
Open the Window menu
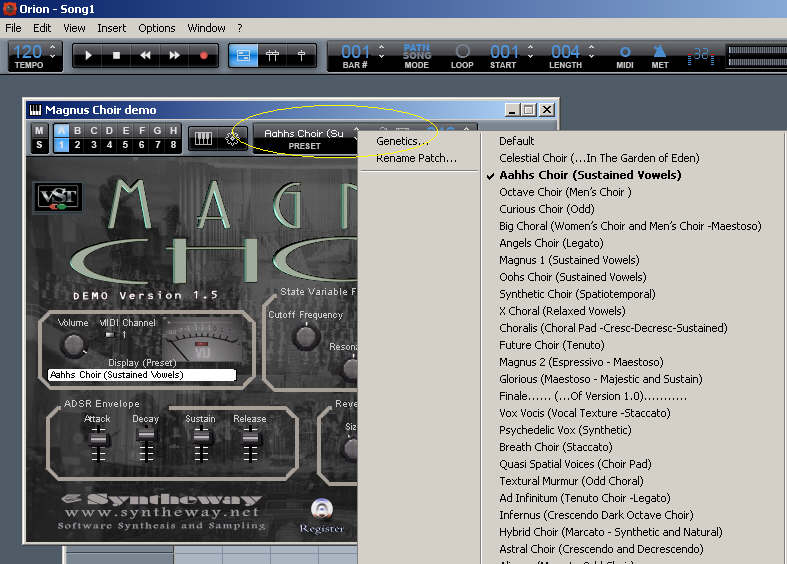[206, 28]
